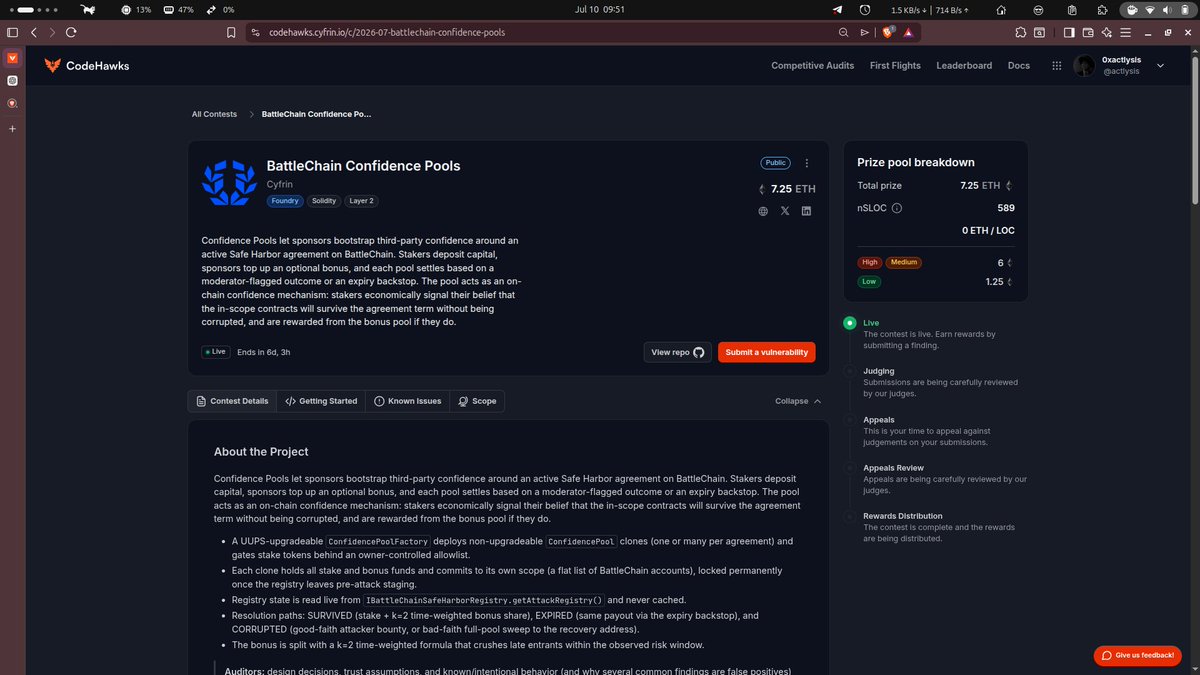Click the Give us feedback button

pyautogui.click(x=1138, y=655)
